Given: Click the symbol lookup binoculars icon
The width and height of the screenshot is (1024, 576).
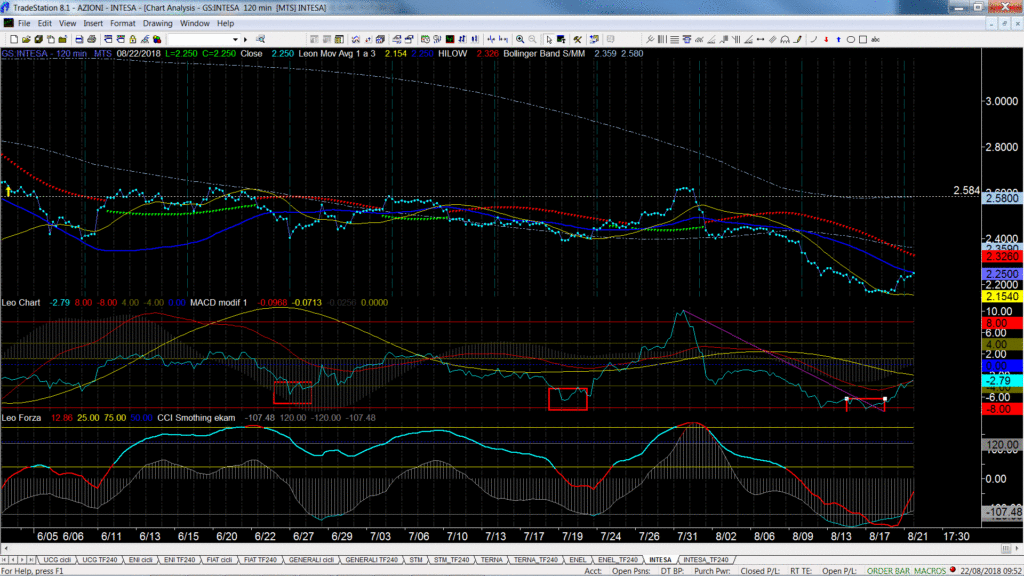Looking at the screenshot, I should point(261,40).
